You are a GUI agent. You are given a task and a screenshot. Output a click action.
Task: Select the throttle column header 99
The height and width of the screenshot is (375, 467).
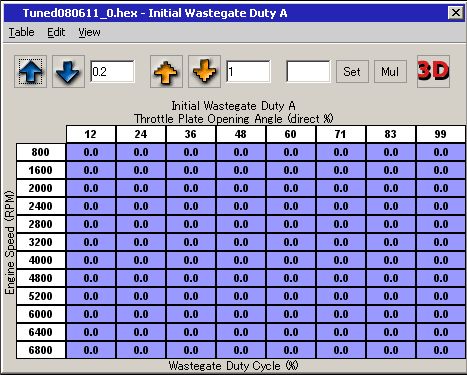pos(441,134)
